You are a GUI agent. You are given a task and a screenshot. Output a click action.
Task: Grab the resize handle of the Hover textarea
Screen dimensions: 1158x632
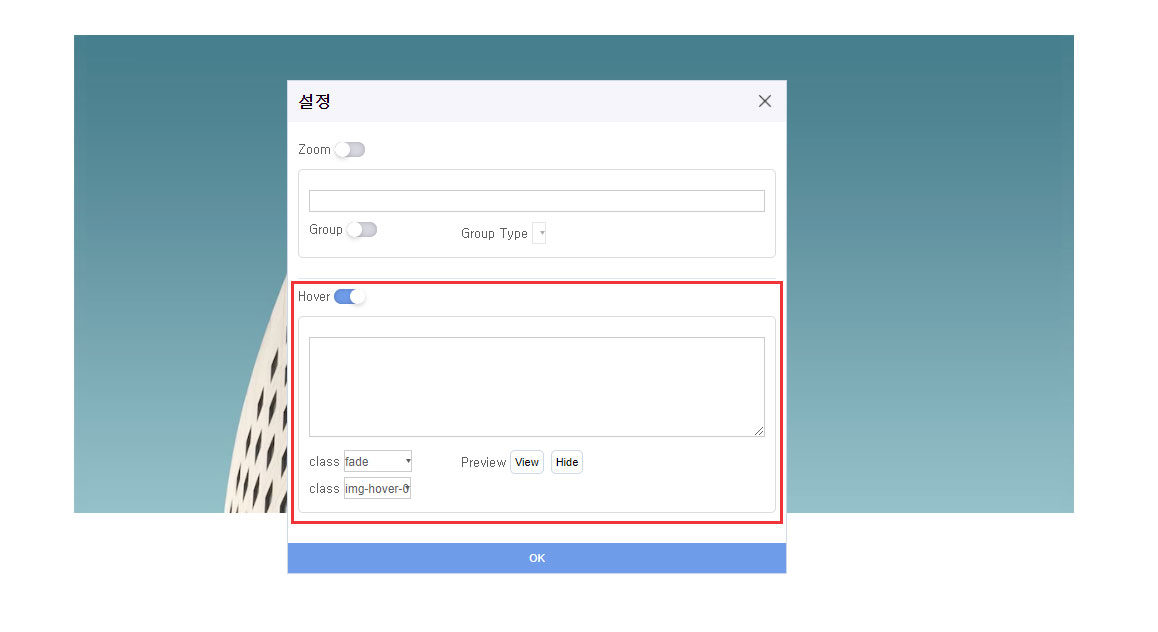[759, 431]
